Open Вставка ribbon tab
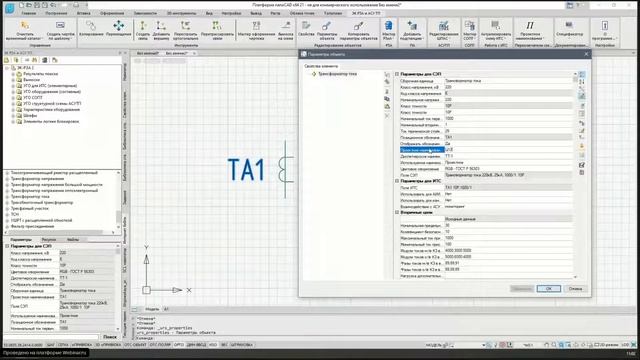This screenshot has width=640, height=360. click(84, 13)
